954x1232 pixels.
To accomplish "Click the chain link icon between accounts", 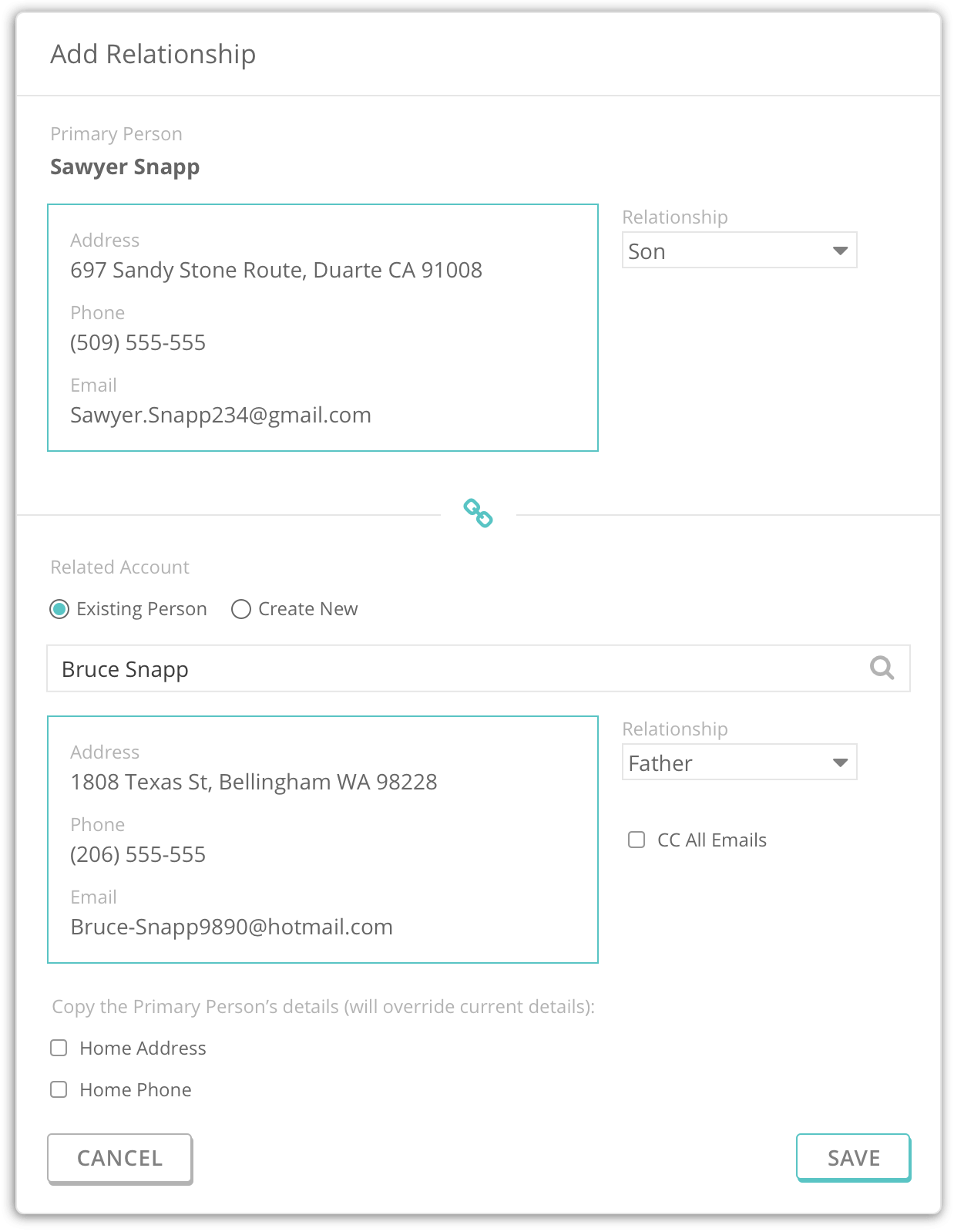I will pos(478,513).
